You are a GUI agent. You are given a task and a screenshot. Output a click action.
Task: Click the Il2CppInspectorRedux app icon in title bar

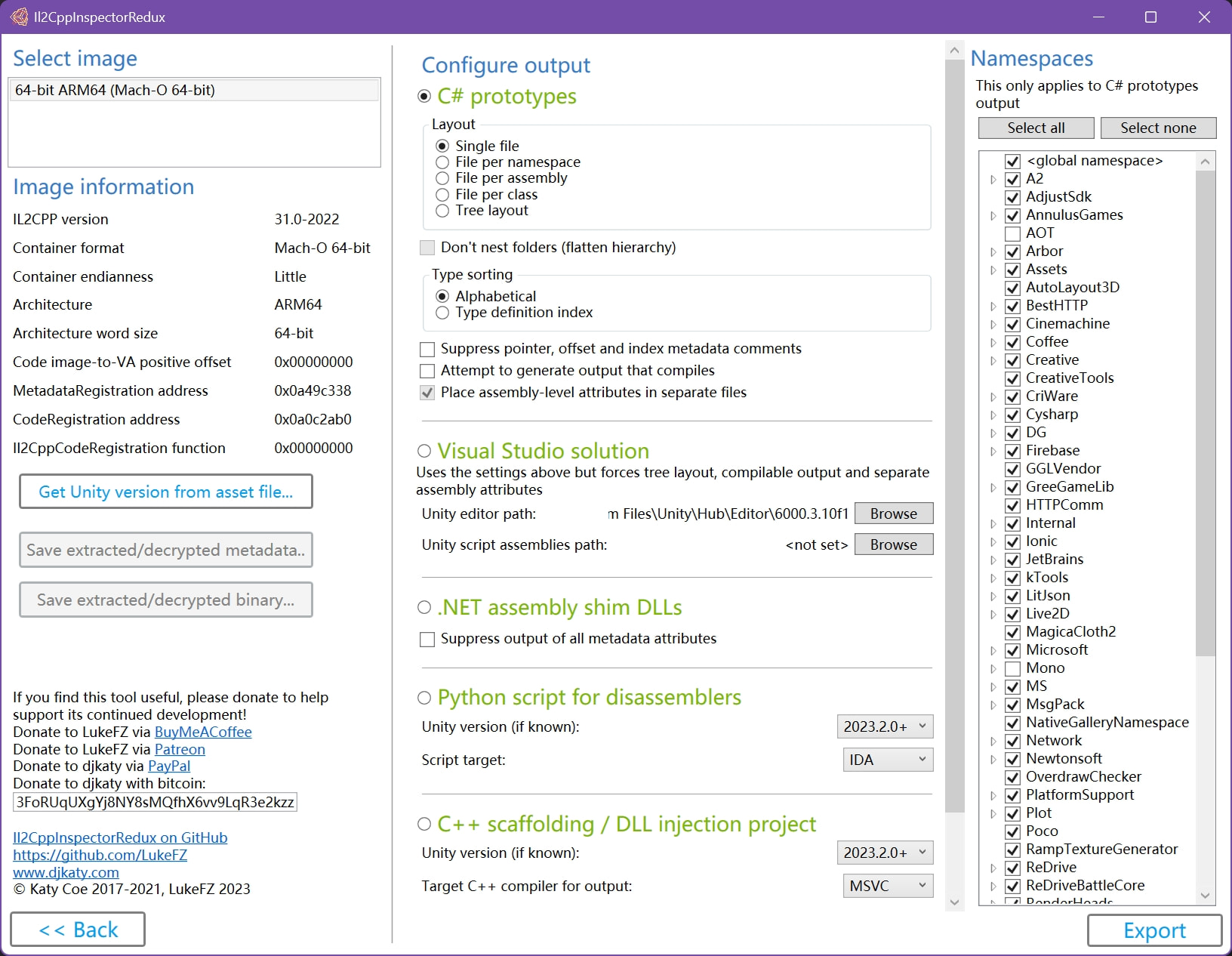[19, 17]
